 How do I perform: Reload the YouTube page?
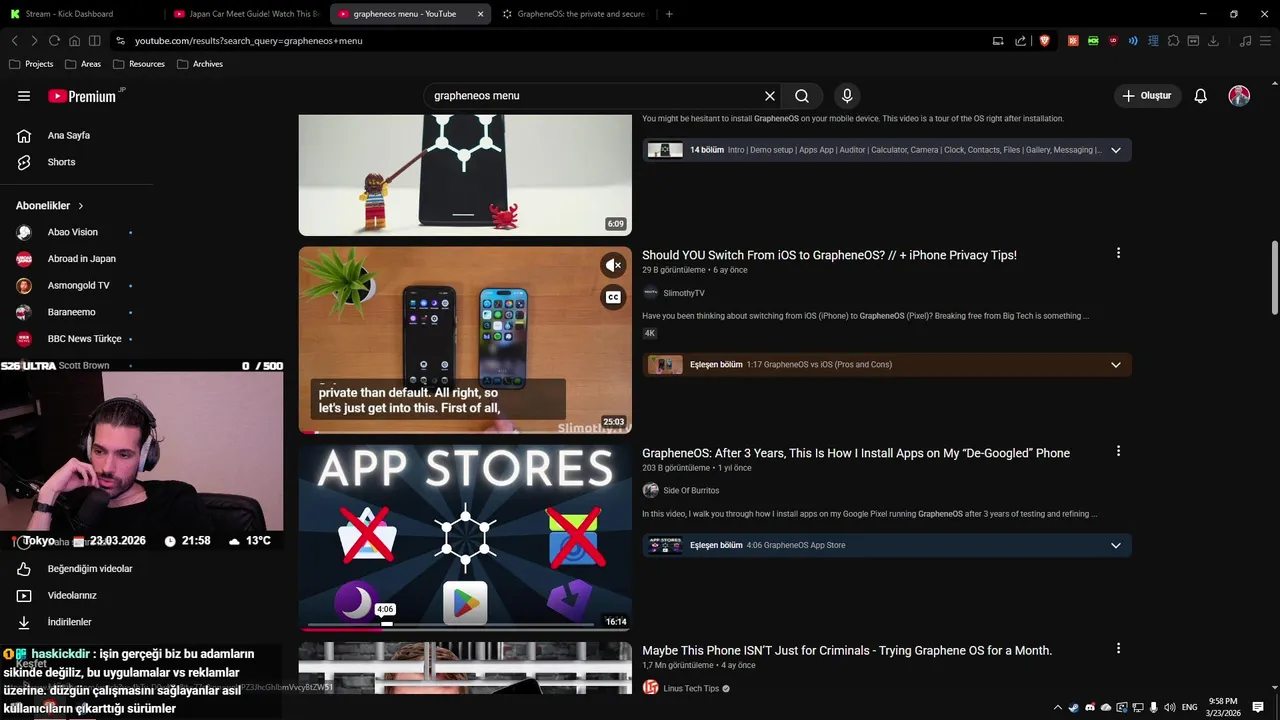coord(54,41)
